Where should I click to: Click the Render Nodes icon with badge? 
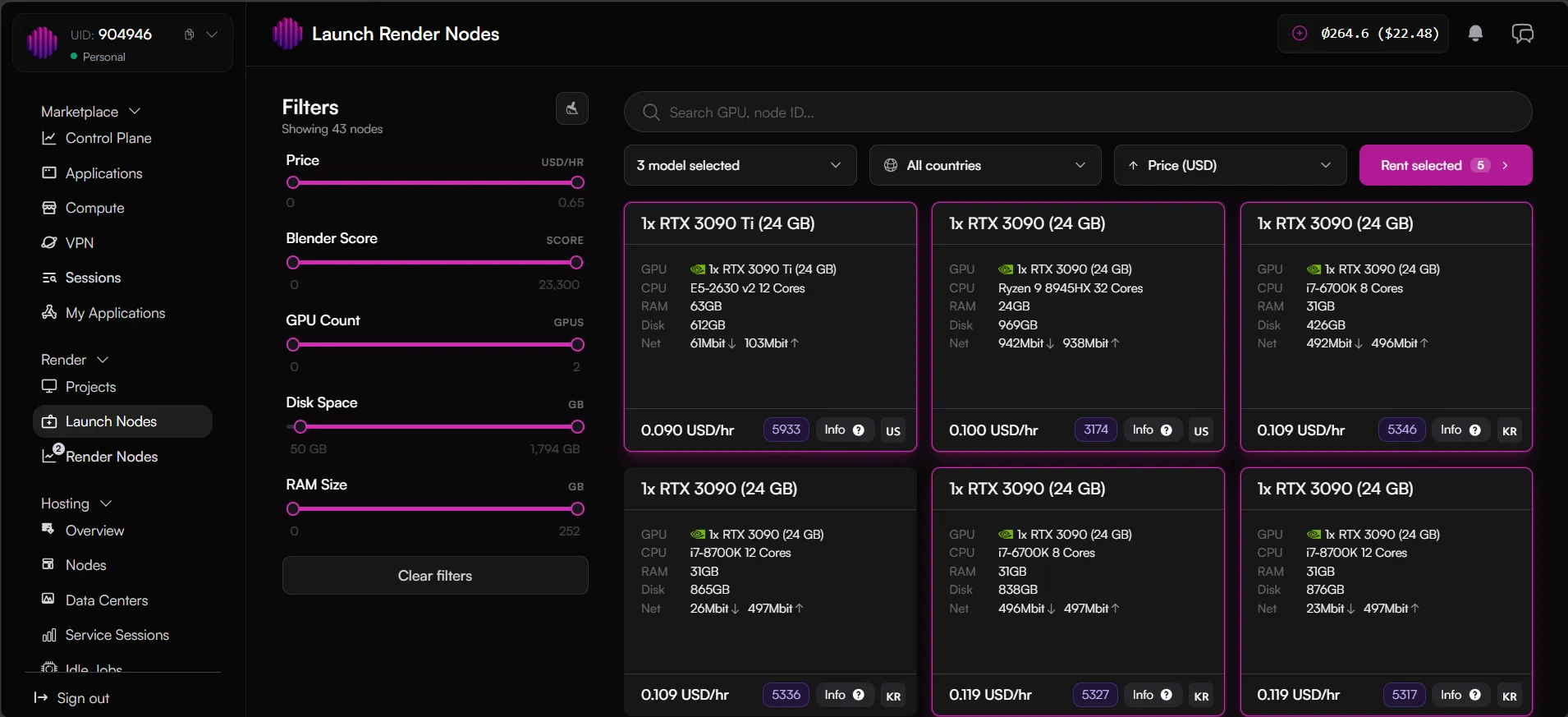click(52, 453)
